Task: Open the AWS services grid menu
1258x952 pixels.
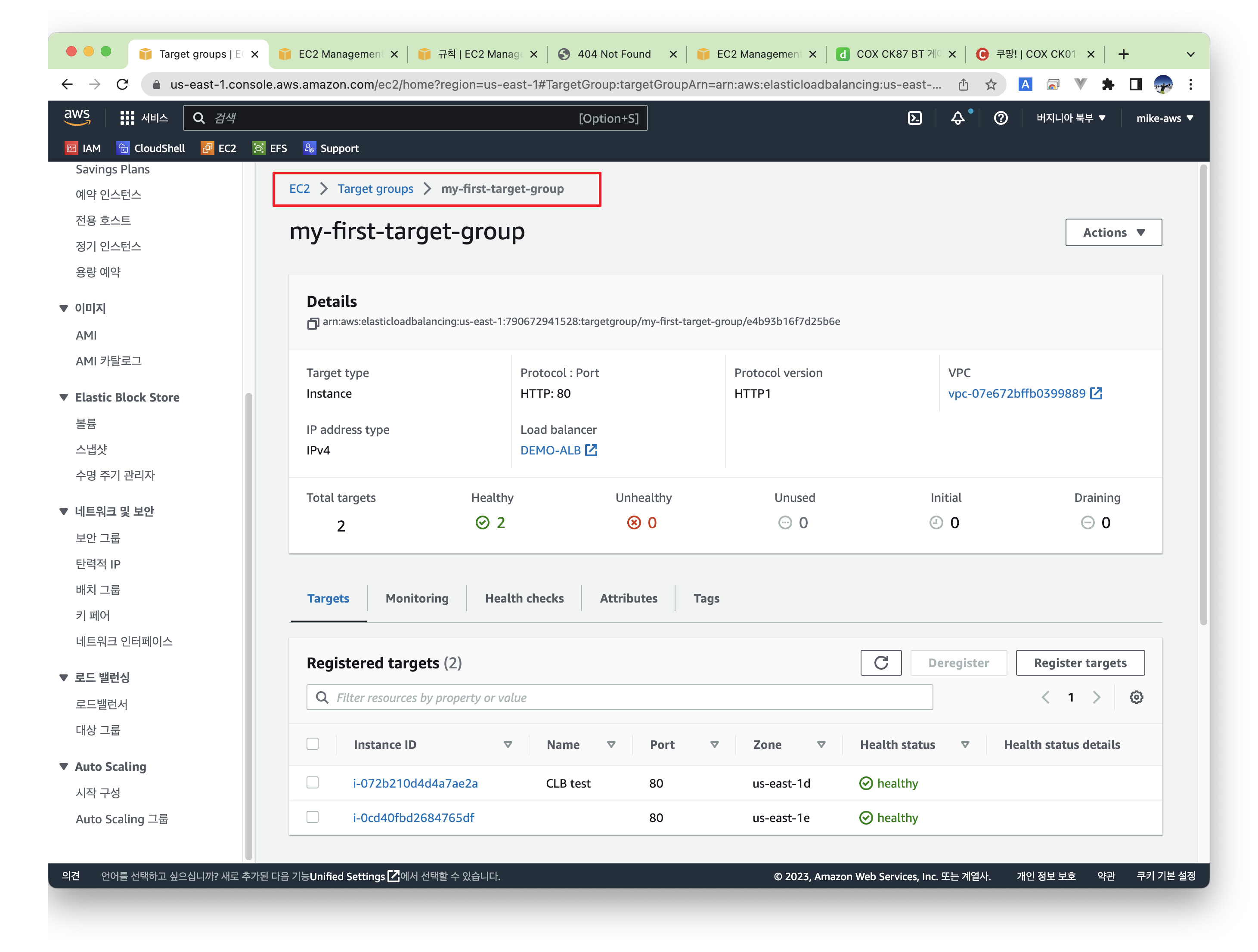Action: coord(127,118)
